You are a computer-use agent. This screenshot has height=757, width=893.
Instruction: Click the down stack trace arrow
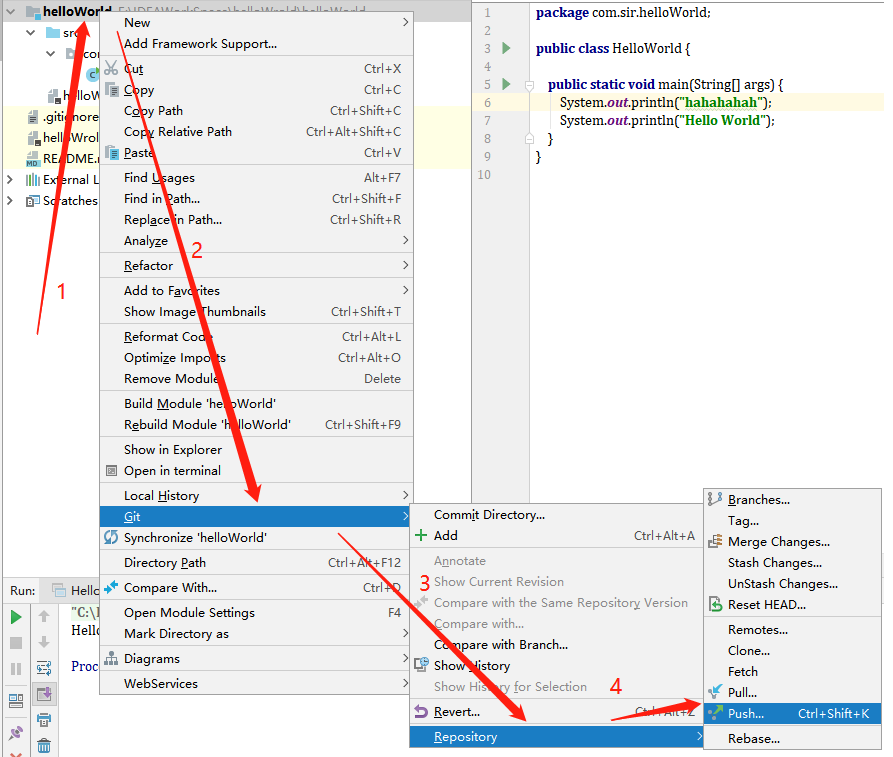pyautogui.click(x=44, y=642)
